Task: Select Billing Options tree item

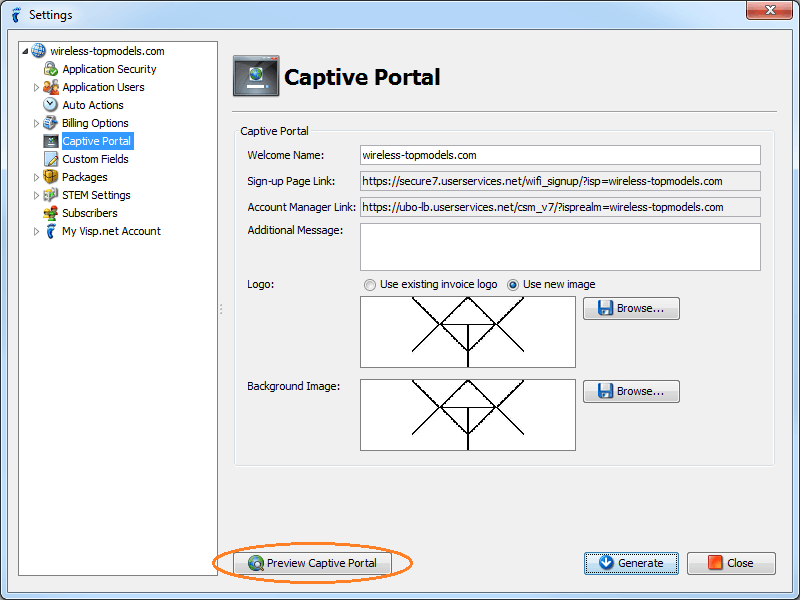Action: point(95,123)
